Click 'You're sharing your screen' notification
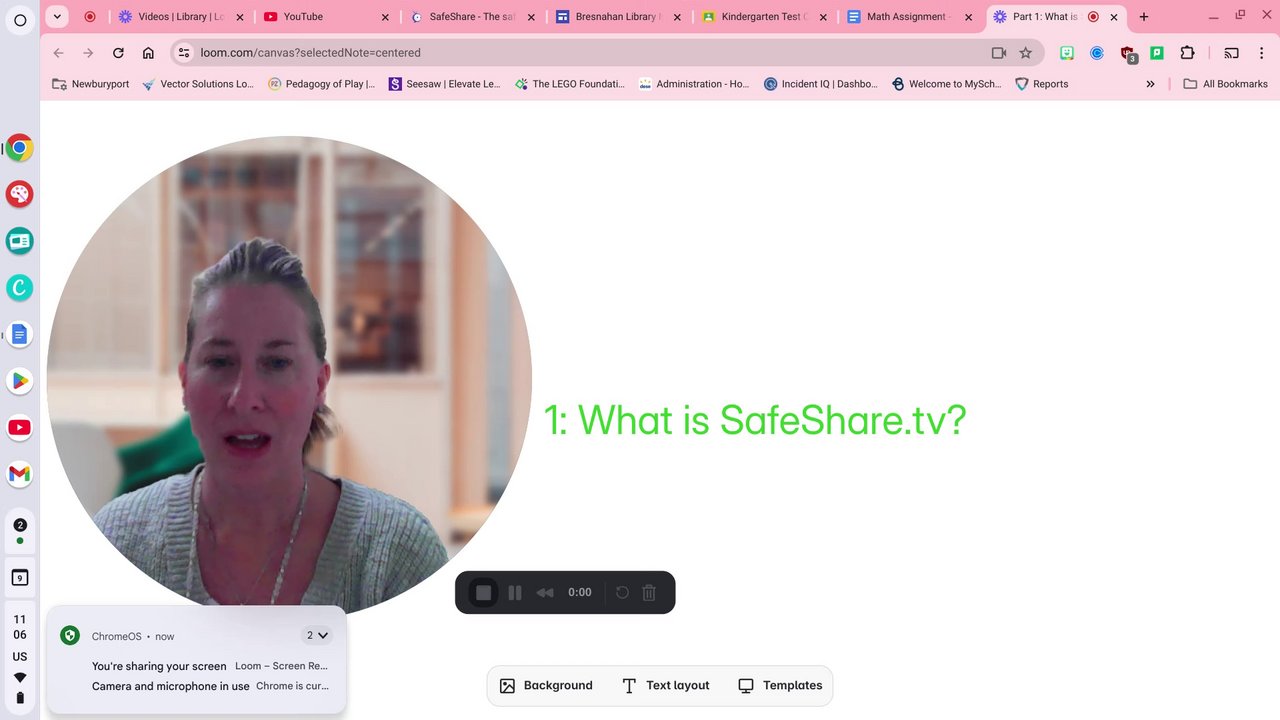Image resolution: width=1280 pixels, height=720 pixels. pyautogui.click(x=210, y=666)
